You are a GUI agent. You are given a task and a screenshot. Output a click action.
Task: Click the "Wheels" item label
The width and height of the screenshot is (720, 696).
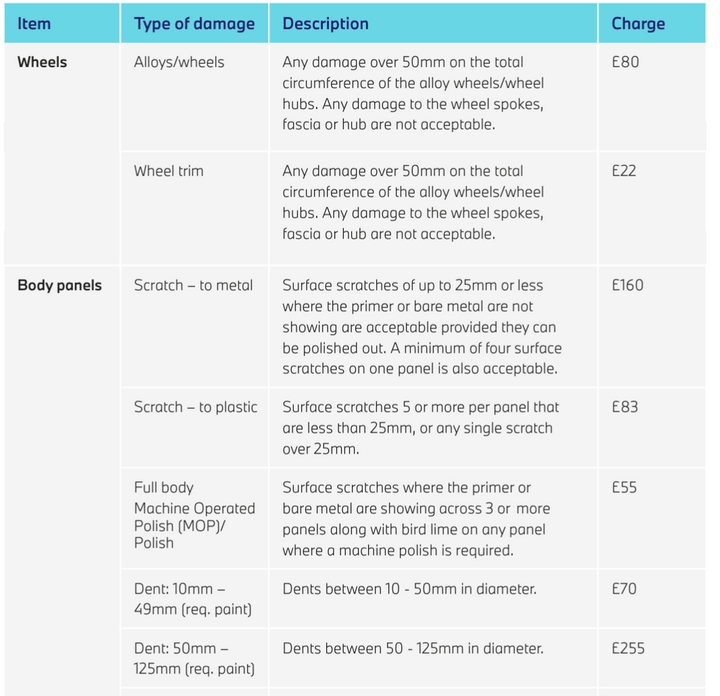pyautogui.click(x=42, y=62)
